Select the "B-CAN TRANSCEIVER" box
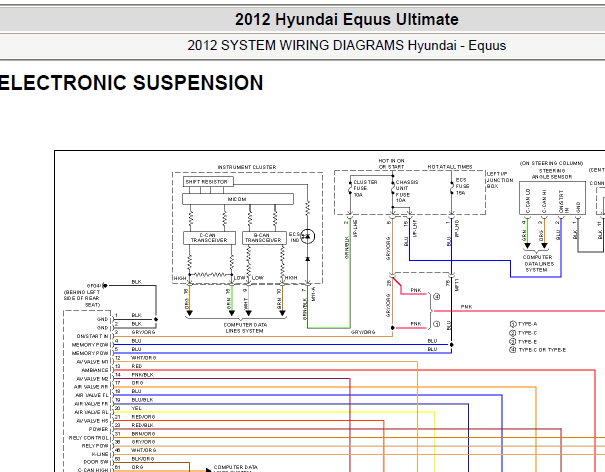The width and height of the screenshot is (605, 472). [264, 238]
